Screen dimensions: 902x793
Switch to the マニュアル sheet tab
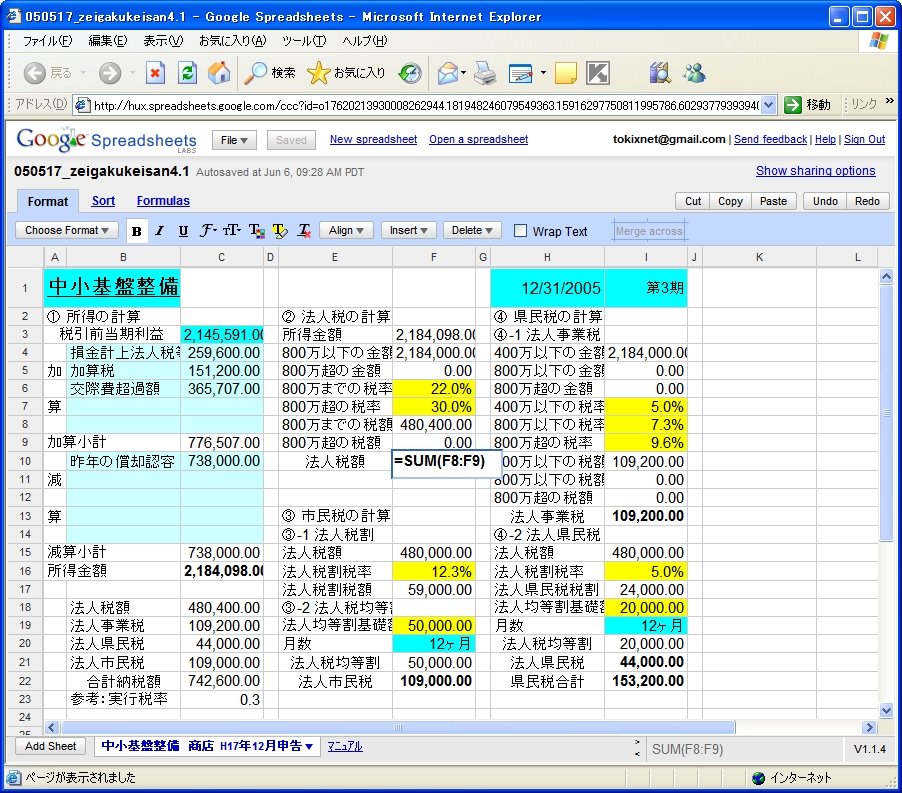click(345, 746)
